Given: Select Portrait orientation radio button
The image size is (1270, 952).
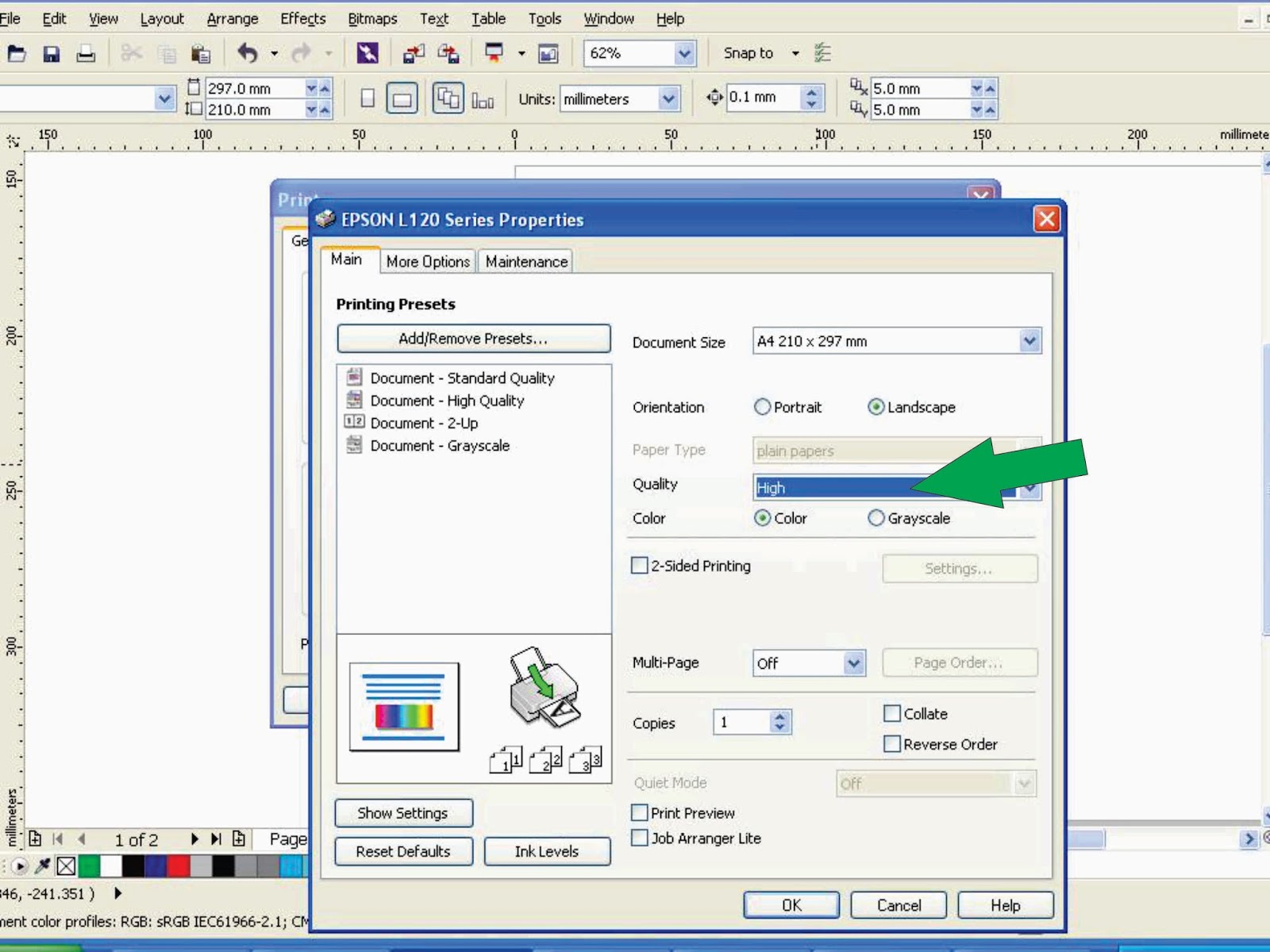Looking at the screenshot, I should (x=762, y=407).
